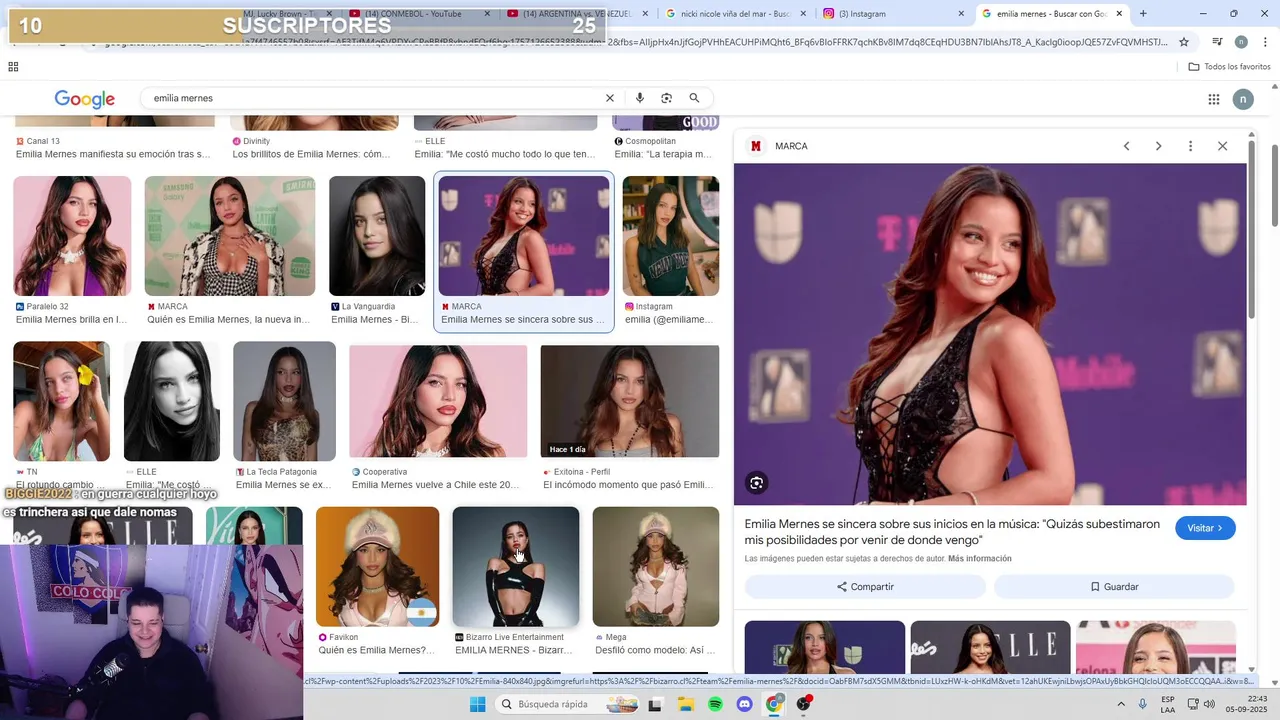This screenshot has height=720, width=1280.
Task: Open the Instagram emilia image result
Action: (x=671, y=236)
